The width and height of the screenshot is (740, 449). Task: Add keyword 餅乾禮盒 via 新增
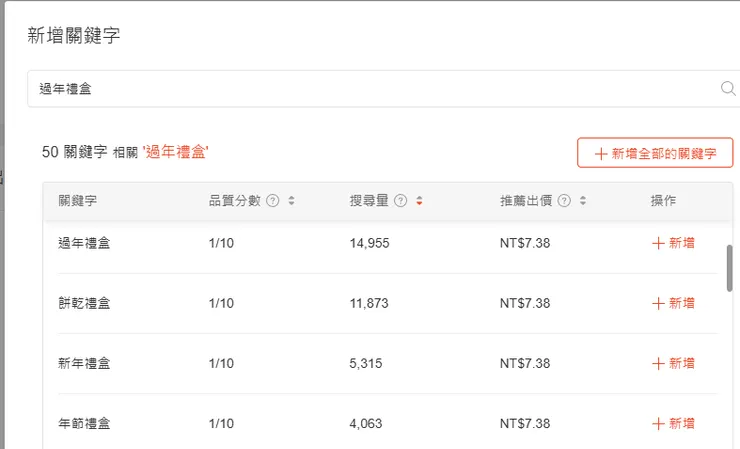tap(673, 303)
